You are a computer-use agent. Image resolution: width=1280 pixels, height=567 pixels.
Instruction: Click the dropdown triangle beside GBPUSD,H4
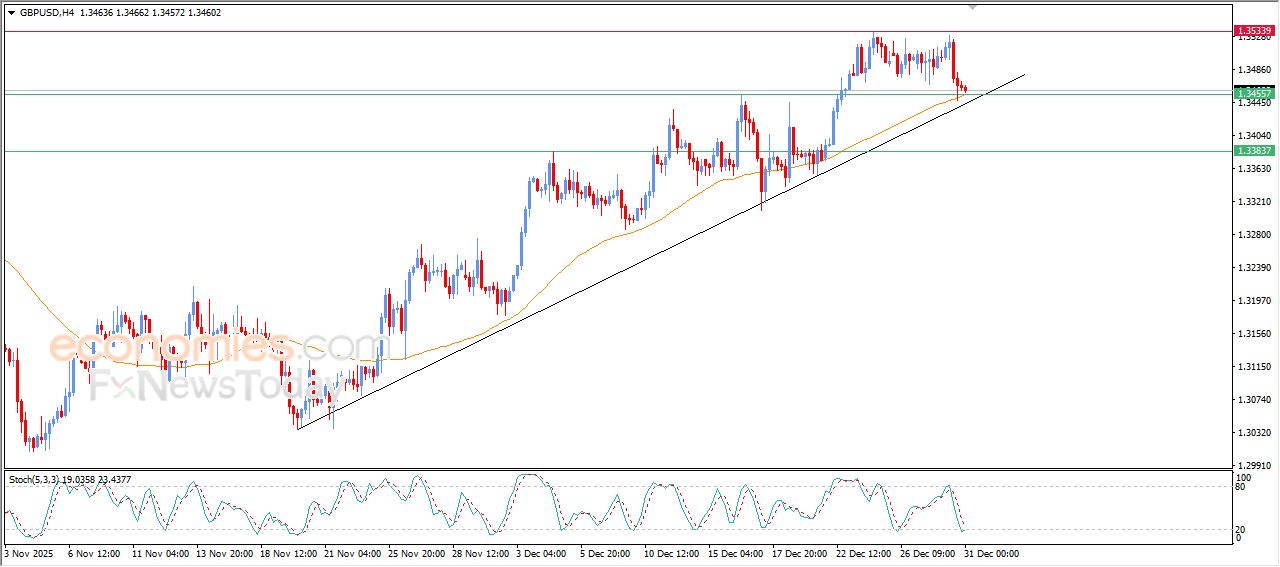pos(12,13)
